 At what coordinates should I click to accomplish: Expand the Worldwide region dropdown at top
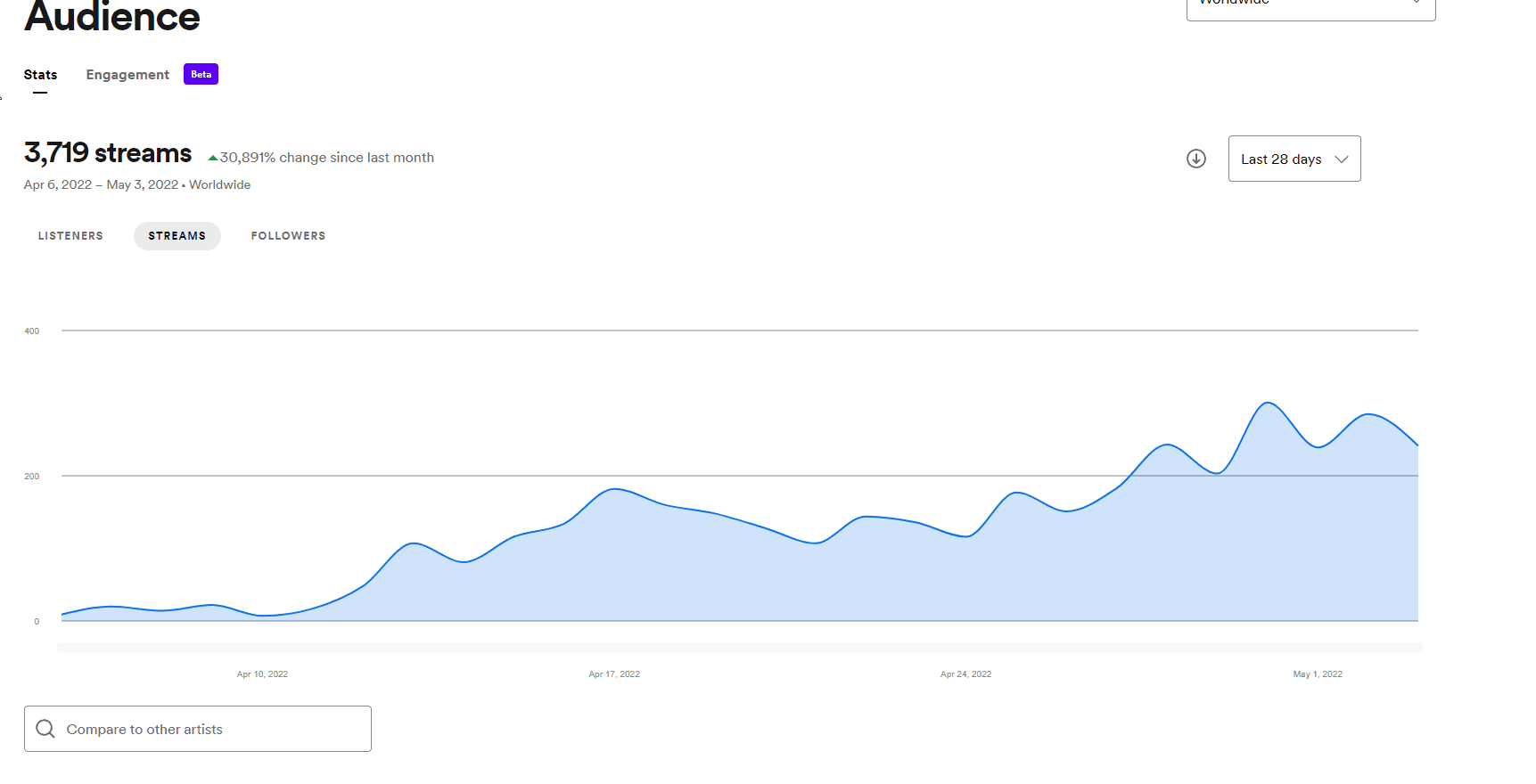[x=1310, y=7]
